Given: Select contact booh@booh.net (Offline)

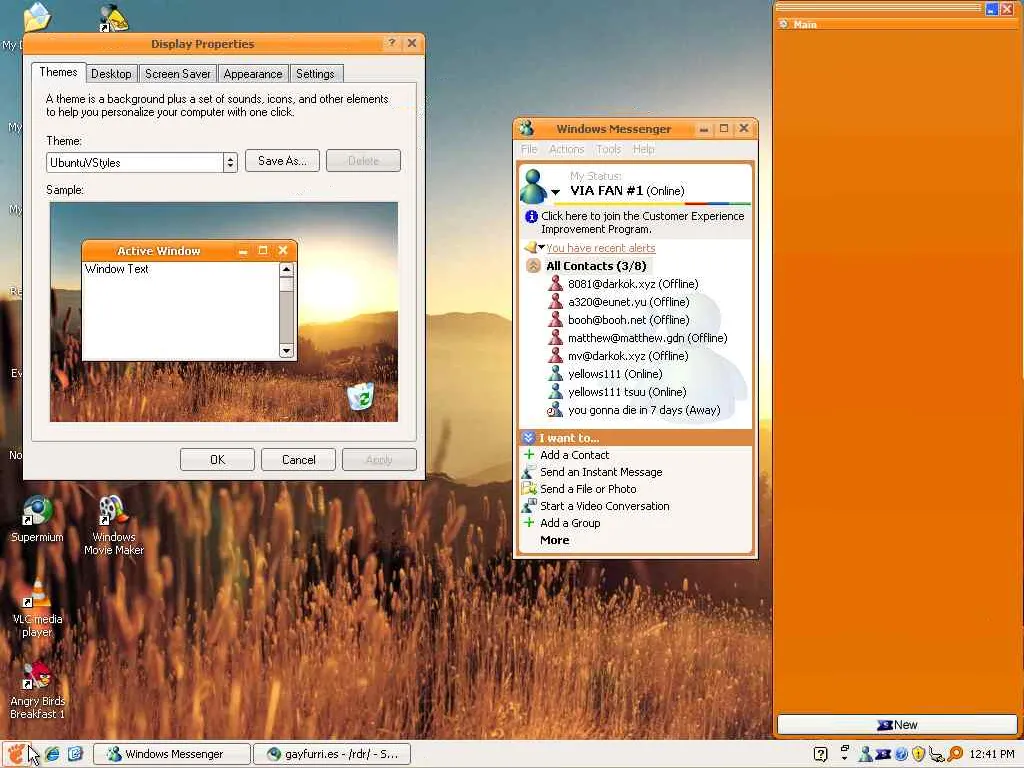Looking at the screenshot, I should pyautogui.click(x=619, y=320).
